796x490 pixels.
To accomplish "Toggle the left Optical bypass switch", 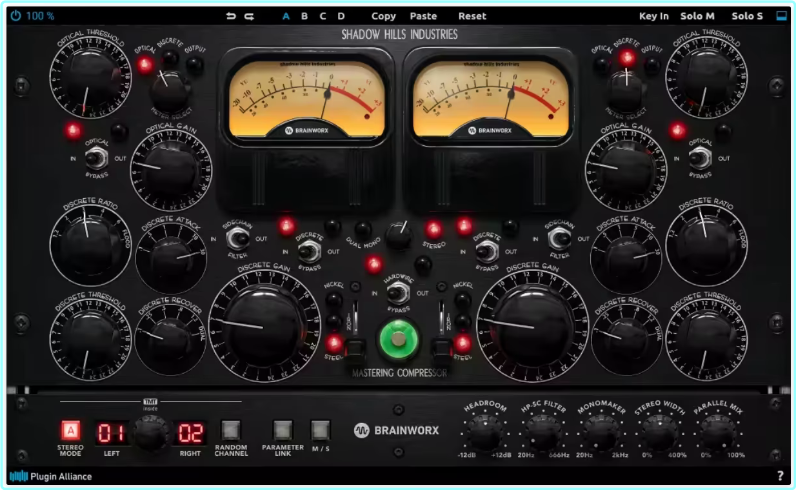I will [x=95, y=158].
